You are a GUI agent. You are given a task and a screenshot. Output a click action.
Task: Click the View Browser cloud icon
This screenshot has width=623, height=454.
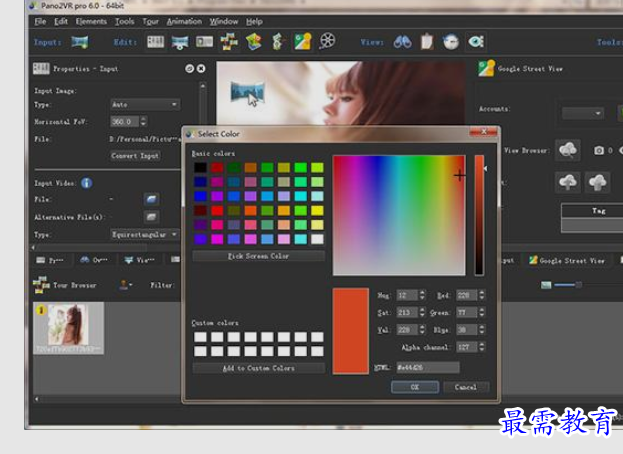[x=568, y=150]
